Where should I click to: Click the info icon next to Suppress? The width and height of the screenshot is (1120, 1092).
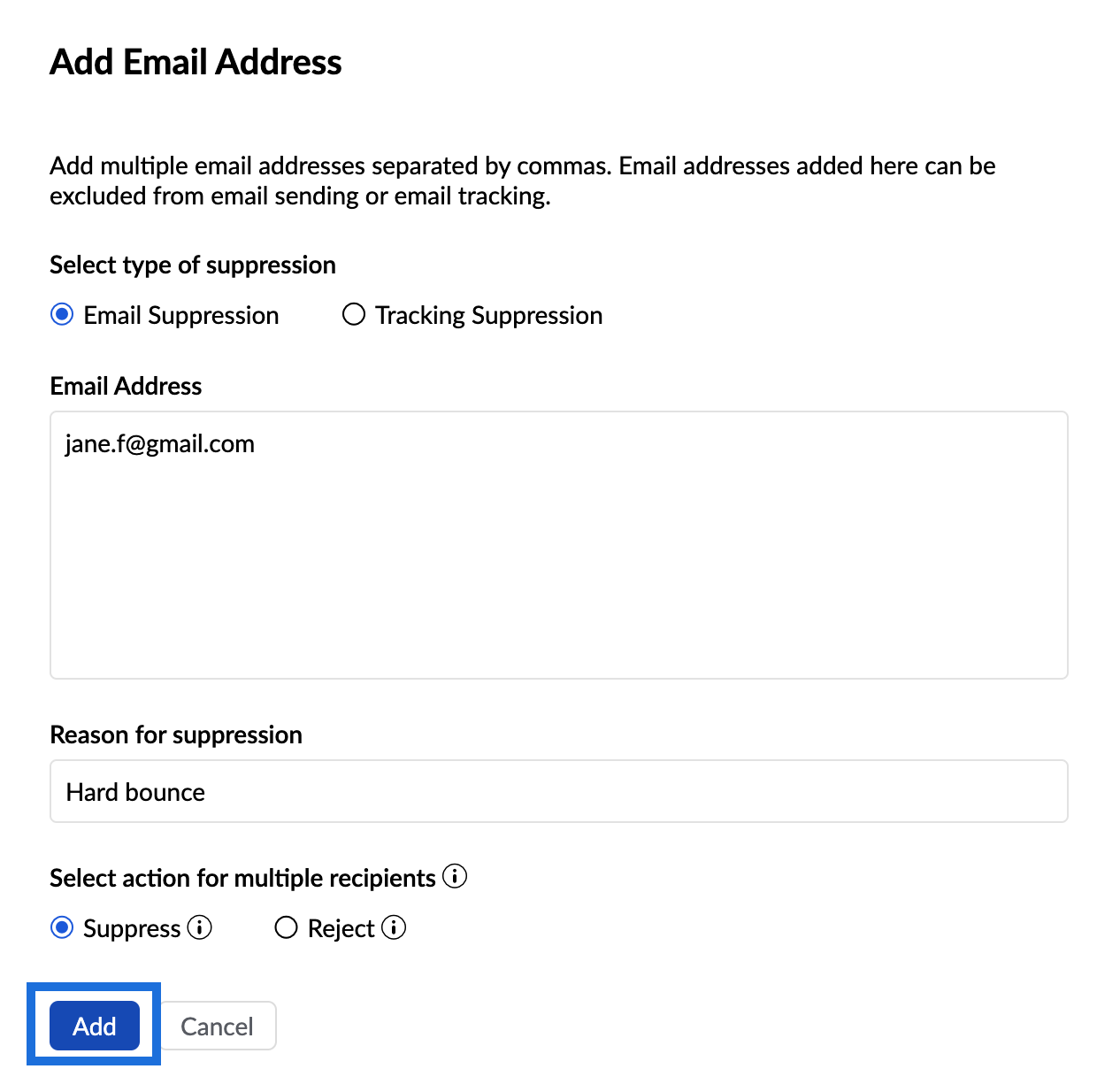(x=200, y=927)
